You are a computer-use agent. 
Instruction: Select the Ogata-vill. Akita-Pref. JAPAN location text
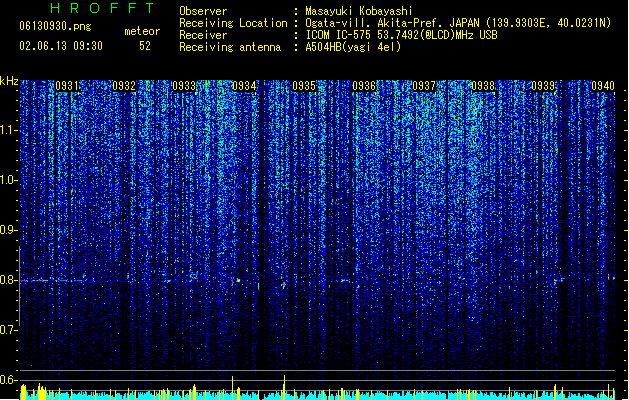click(458, 23)
